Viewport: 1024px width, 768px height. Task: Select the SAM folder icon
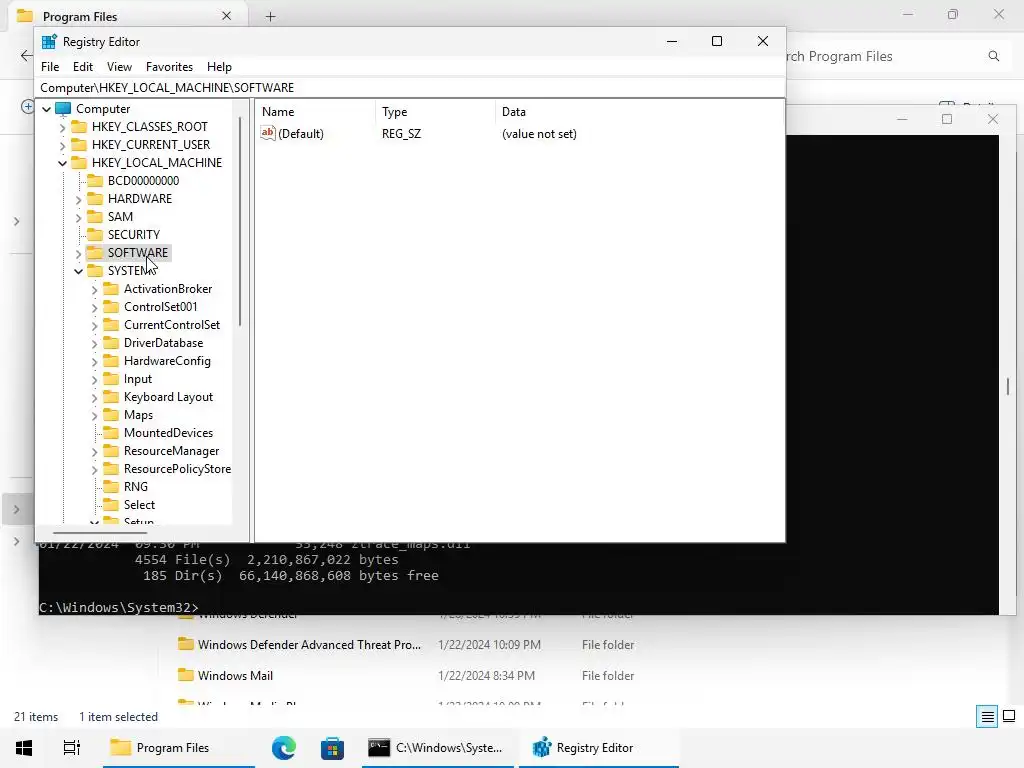[95, 216]
